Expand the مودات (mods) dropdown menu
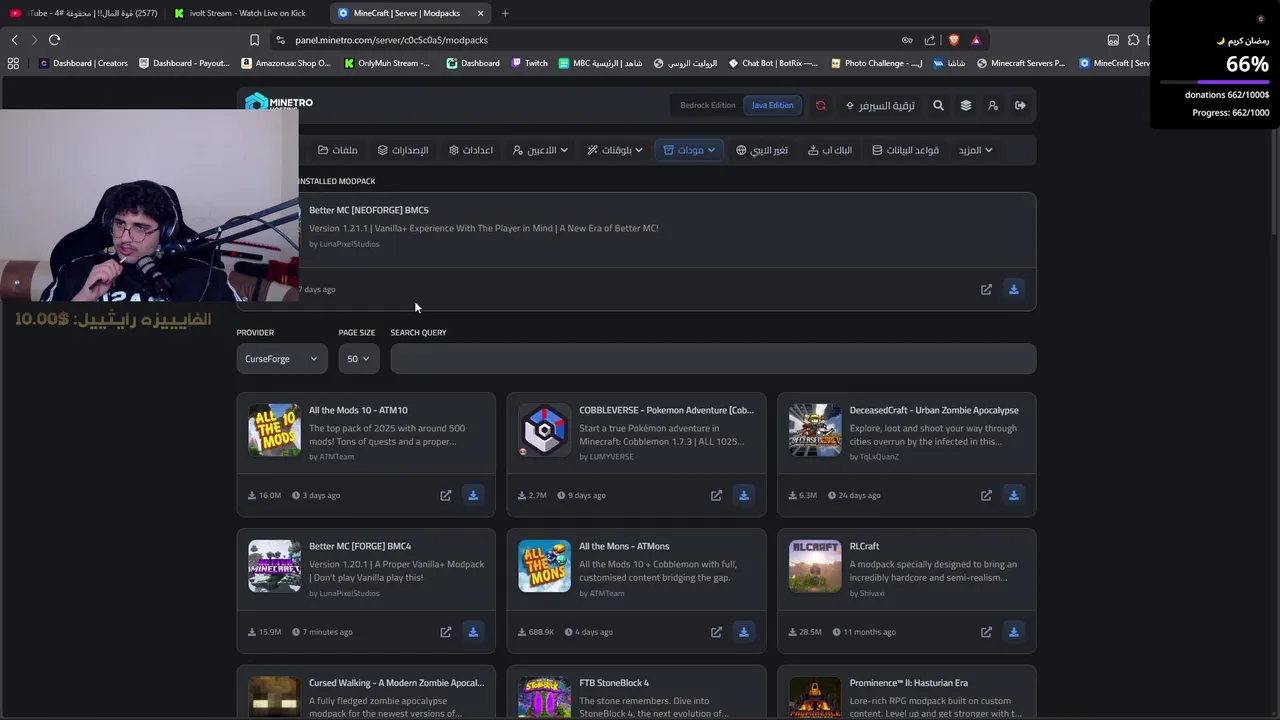Screen dimensions: 1280x720 click(x=689, y=150)
